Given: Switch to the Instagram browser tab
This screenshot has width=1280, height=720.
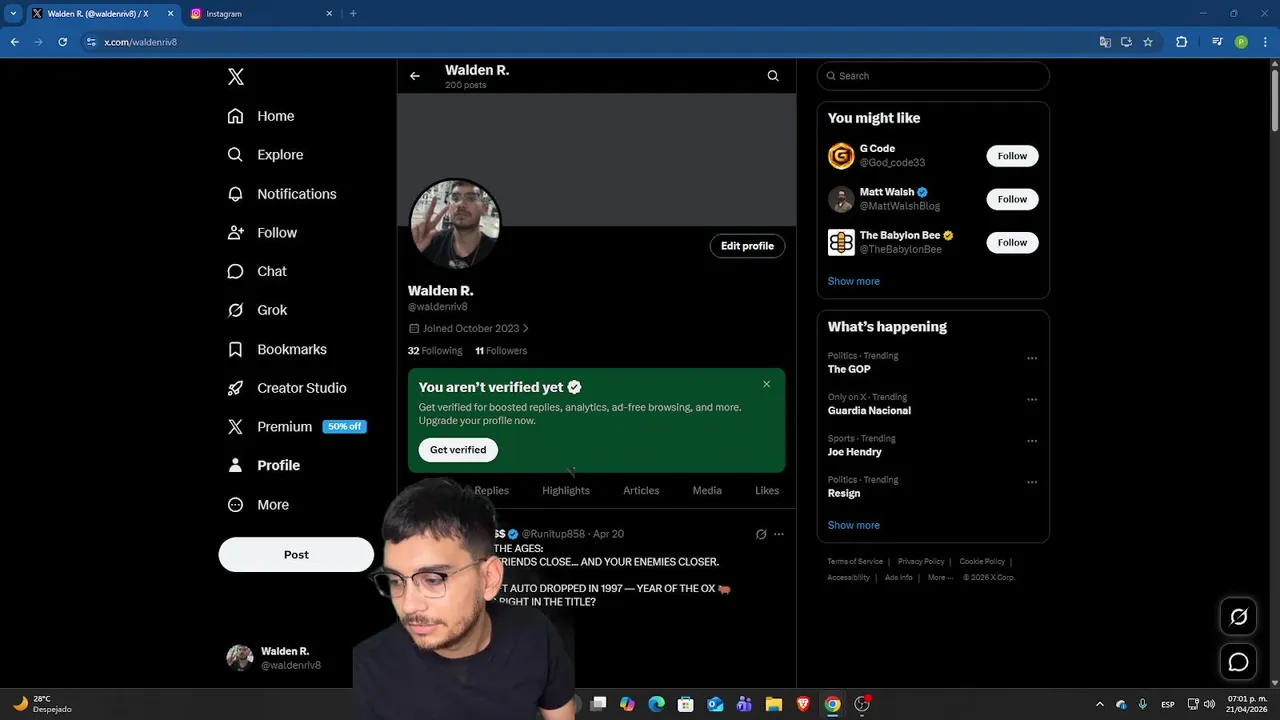Looking at the screenshot, I should click(260, 14).
